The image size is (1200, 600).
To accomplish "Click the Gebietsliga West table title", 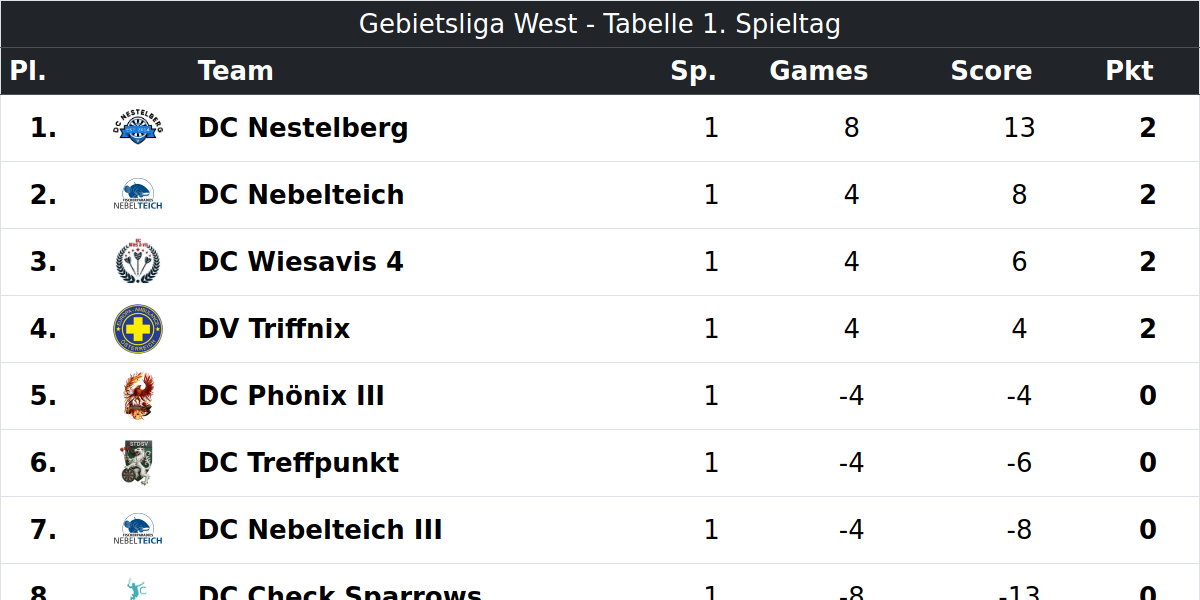I will pyautogui.click(x=600, y=24).
